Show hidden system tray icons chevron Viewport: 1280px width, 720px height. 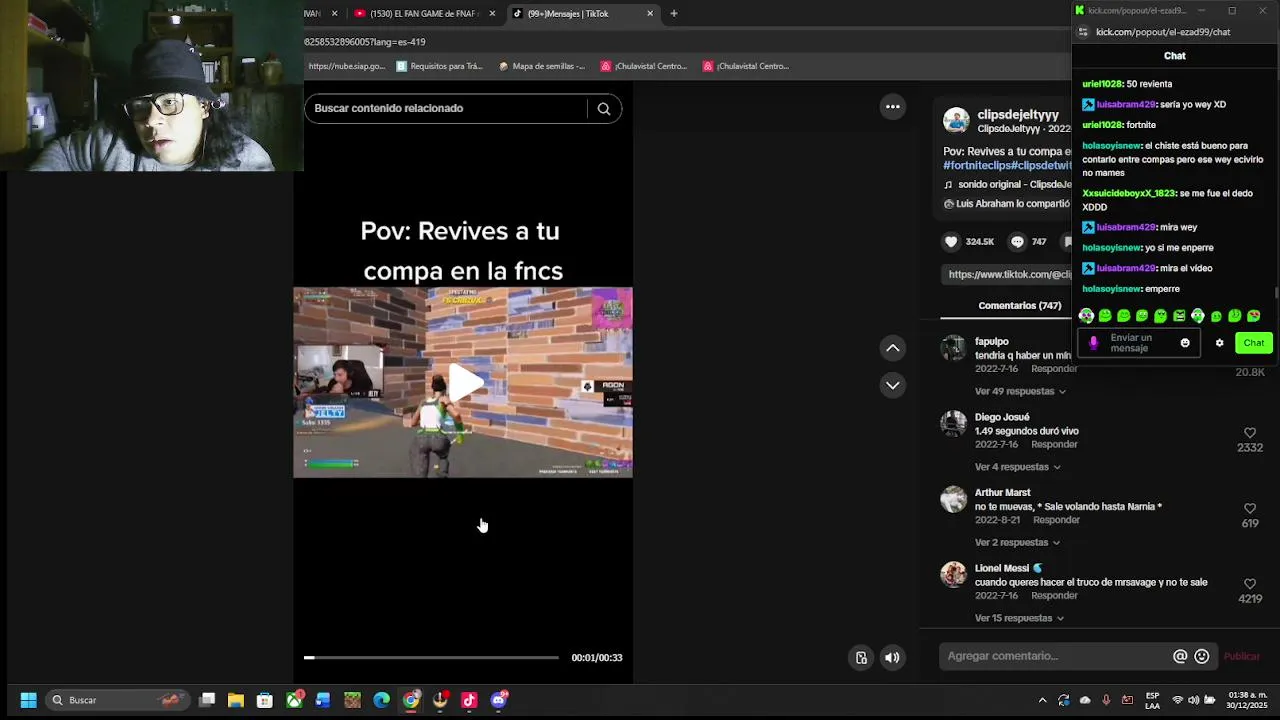1042,700
